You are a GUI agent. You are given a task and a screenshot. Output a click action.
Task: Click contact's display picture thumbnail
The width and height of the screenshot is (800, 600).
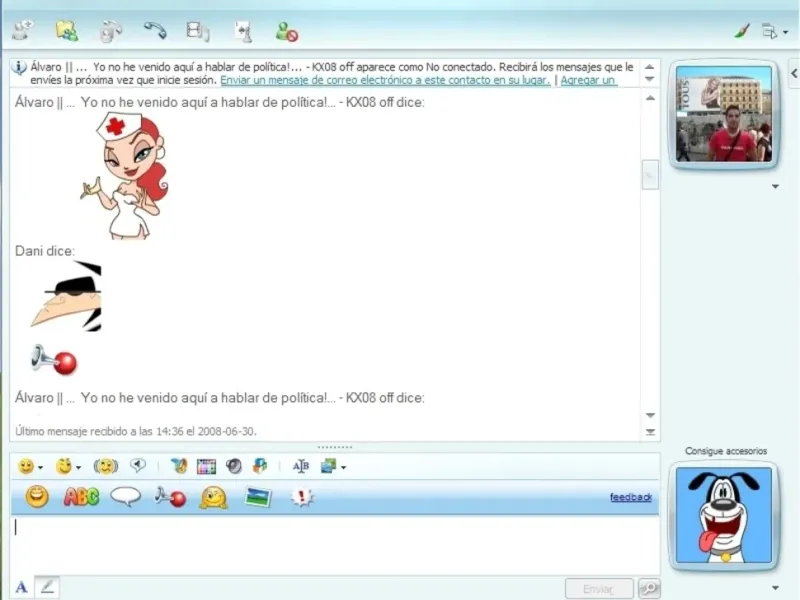(723, 114)
